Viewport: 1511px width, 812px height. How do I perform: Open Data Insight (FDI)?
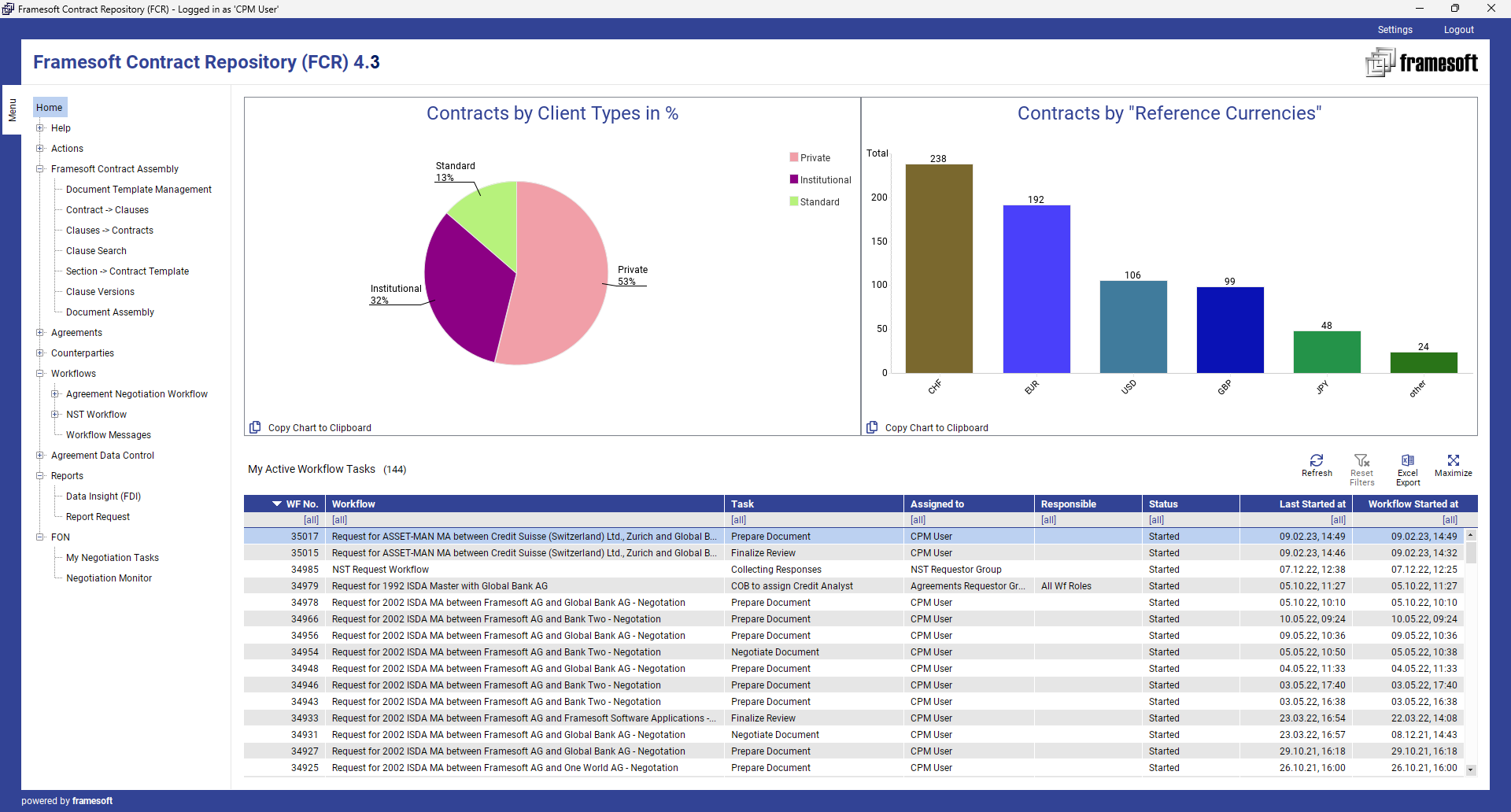[x=103, y=496]
